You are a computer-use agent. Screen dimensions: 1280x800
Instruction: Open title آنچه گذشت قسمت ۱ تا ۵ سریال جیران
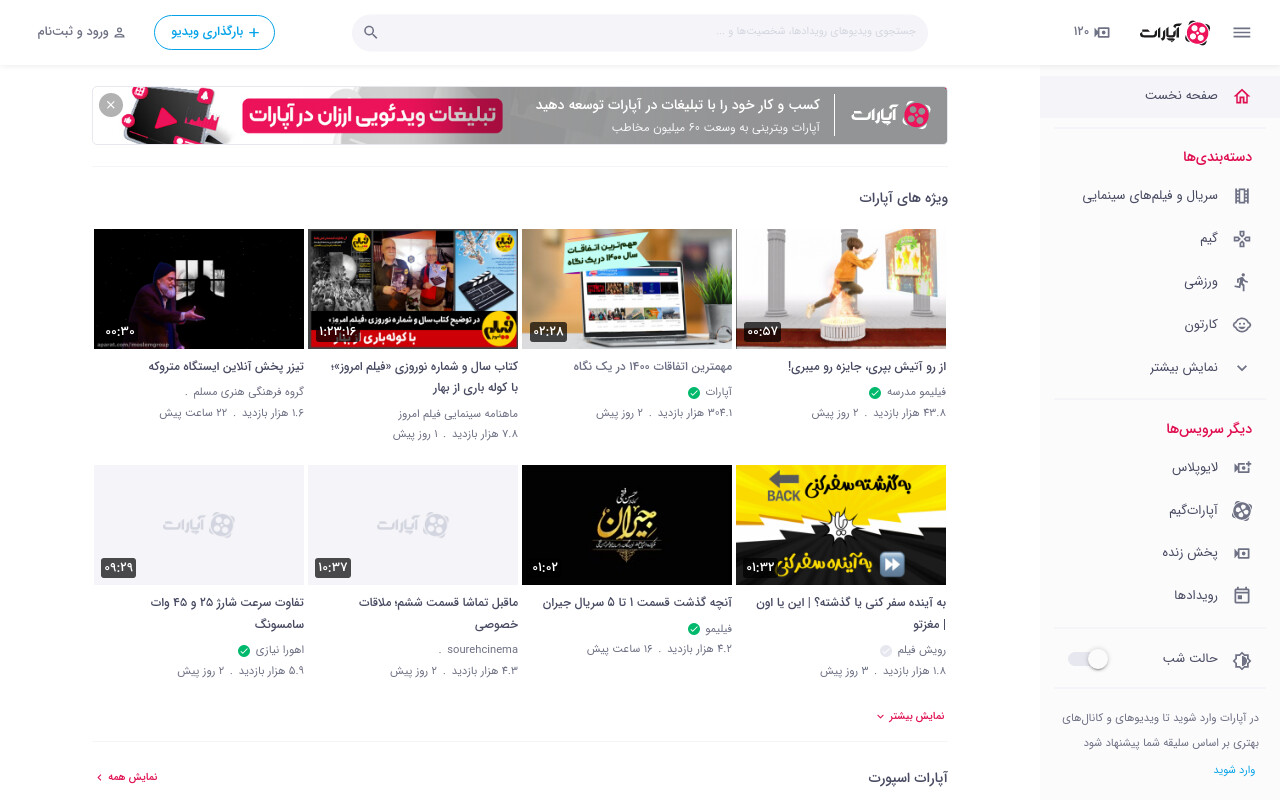tap(637, 603)
